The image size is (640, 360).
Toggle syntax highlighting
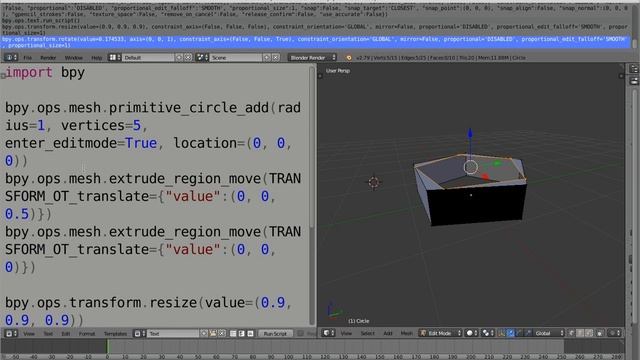point(251,333)
